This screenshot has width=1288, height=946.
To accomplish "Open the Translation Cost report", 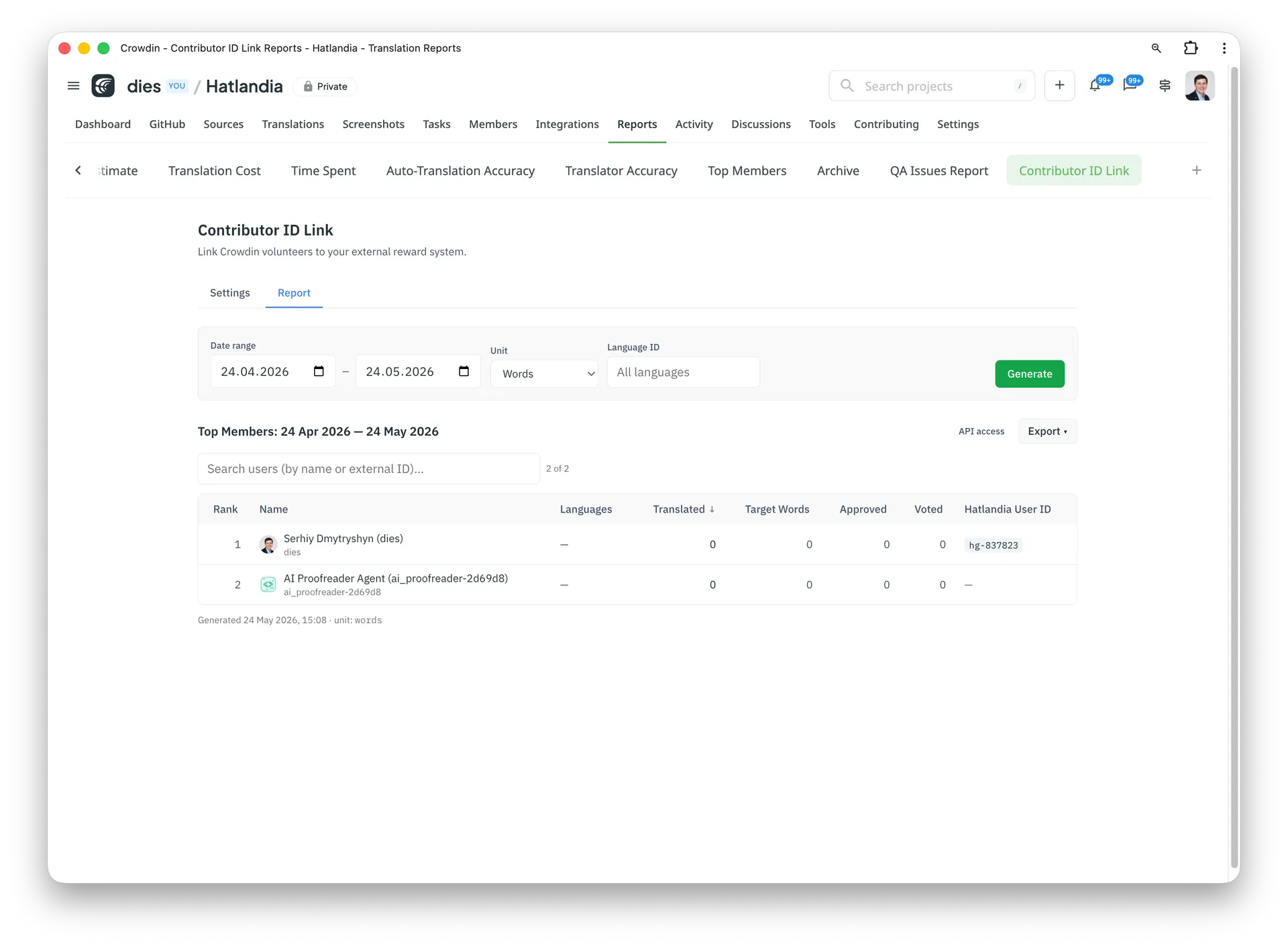I will tap(215, 171).
